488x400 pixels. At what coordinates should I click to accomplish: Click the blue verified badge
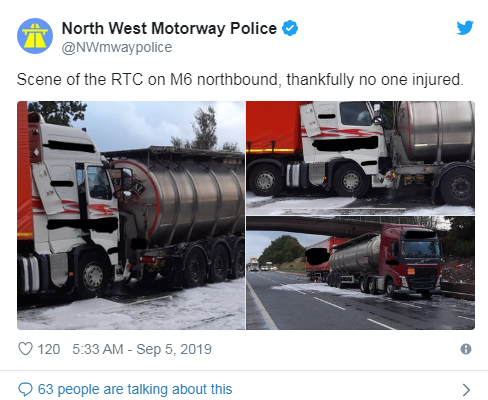290,28
